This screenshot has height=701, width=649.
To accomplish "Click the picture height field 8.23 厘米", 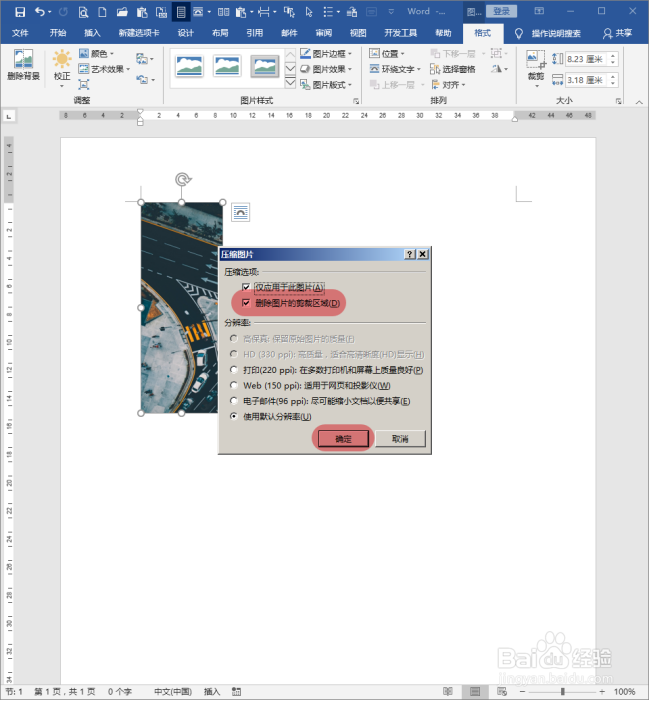I will (x=586, y=59).
